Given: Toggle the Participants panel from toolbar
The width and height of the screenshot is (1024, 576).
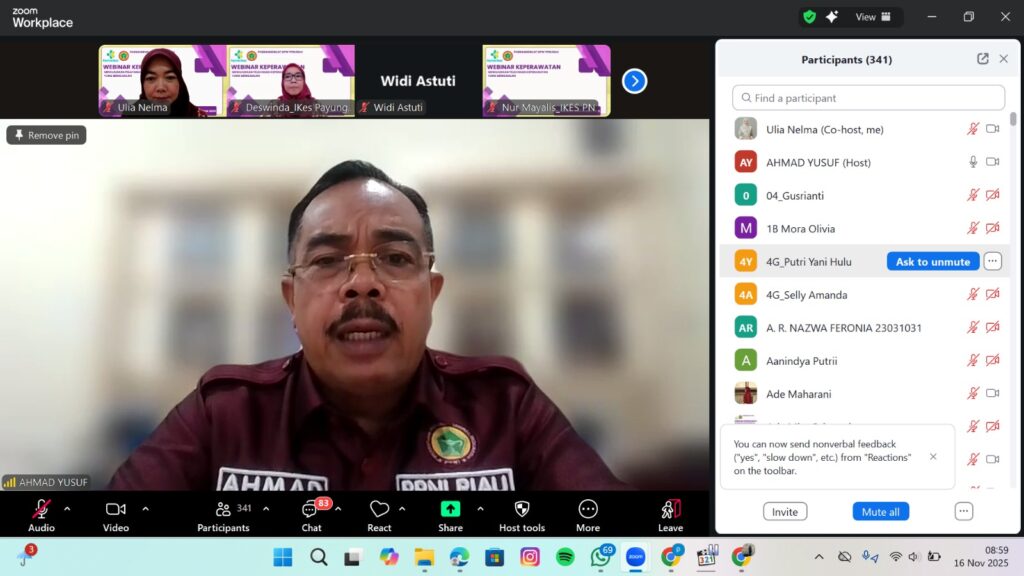Looking at the screenshot, I should coord(223,509).
